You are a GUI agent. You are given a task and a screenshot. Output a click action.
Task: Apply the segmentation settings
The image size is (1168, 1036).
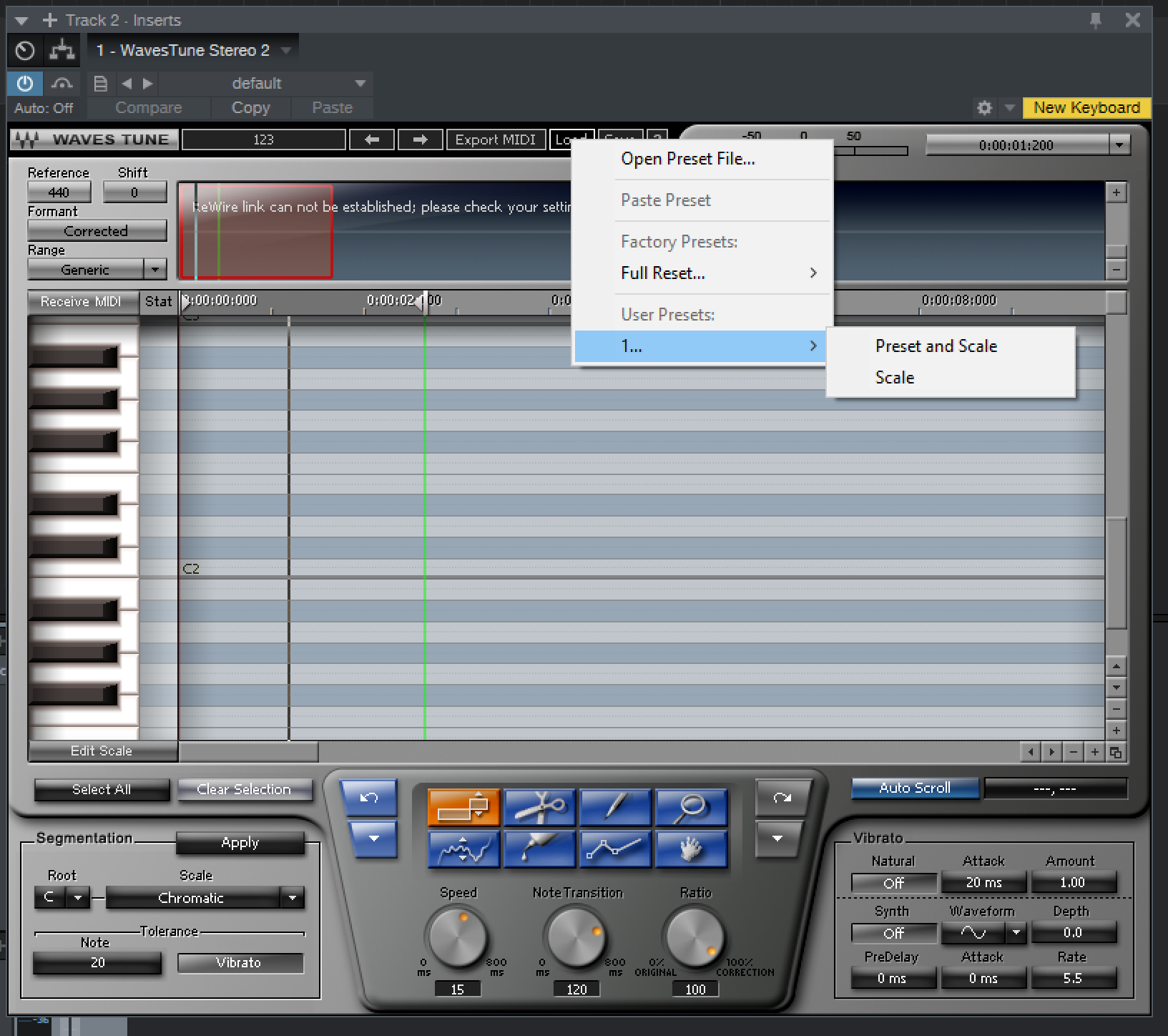[240, 843]
